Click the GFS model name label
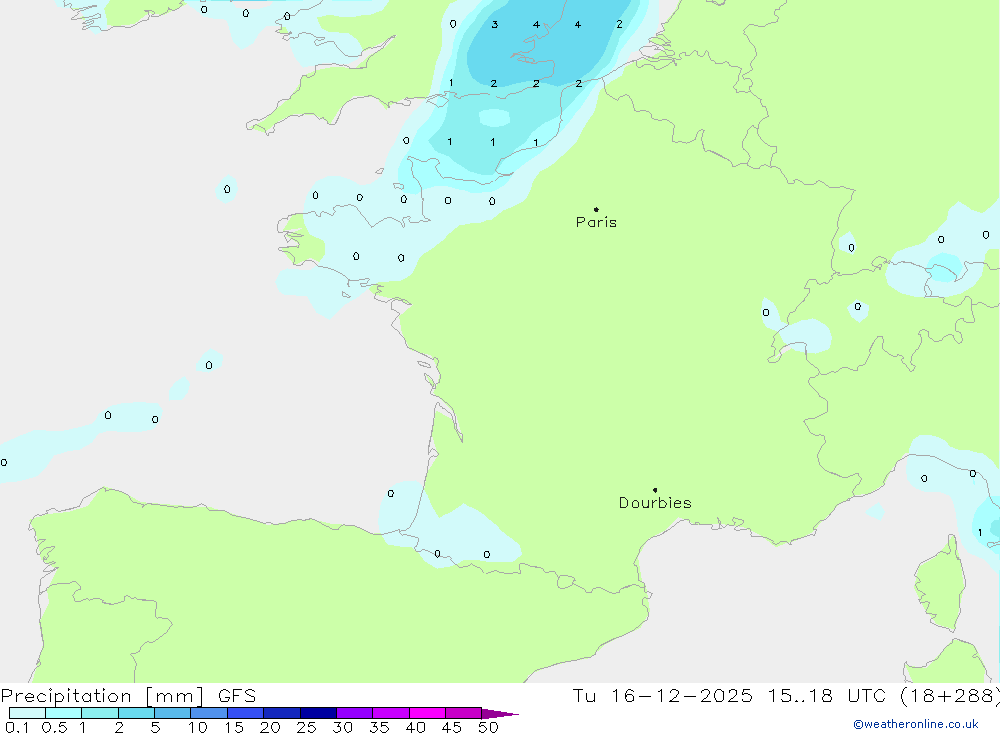 pyautogui.click(x=237, y=696)
